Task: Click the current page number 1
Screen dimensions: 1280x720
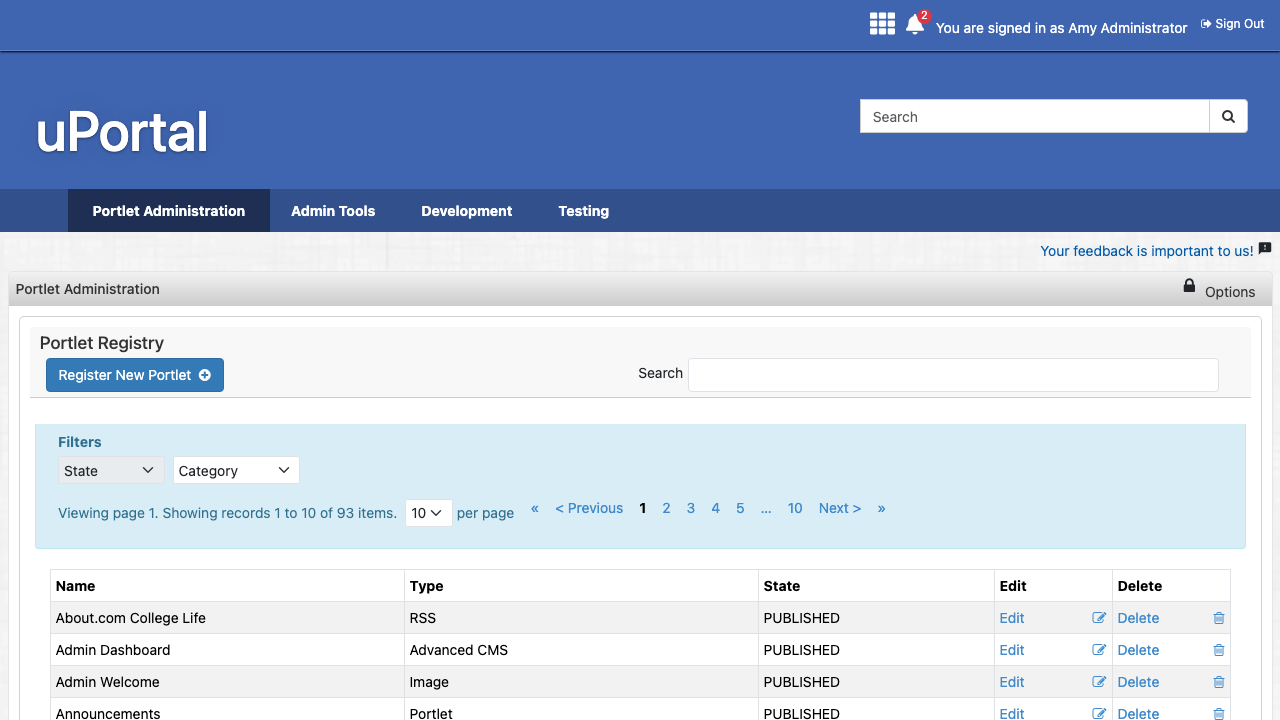Action: tap(643, 508)
